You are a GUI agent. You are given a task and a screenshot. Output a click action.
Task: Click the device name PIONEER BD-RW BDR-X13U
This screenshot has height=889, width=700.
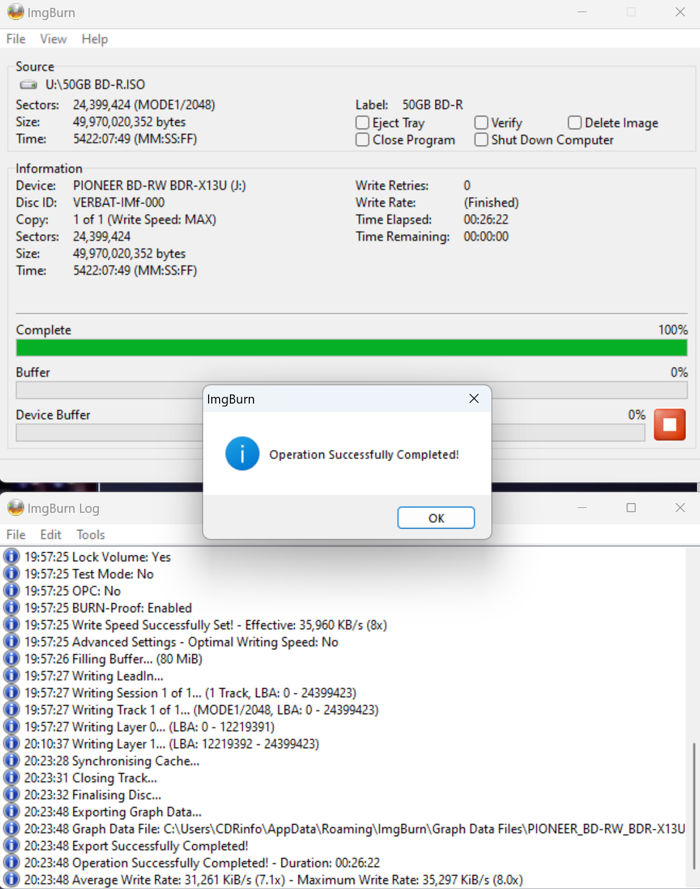coord(159,185)
